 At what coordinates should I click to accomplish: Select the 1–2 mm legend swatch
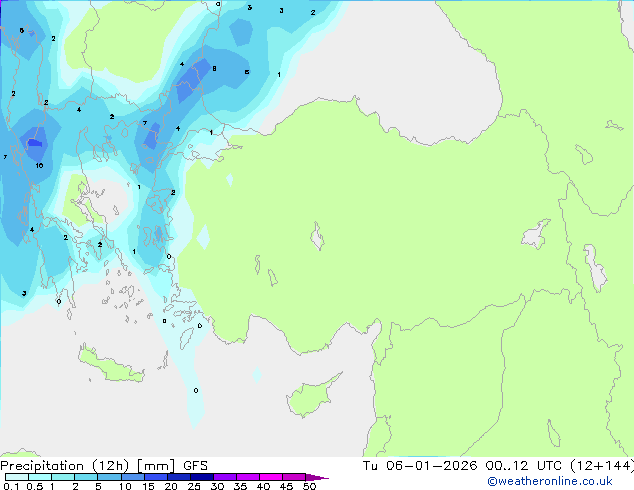coord(63,477)
